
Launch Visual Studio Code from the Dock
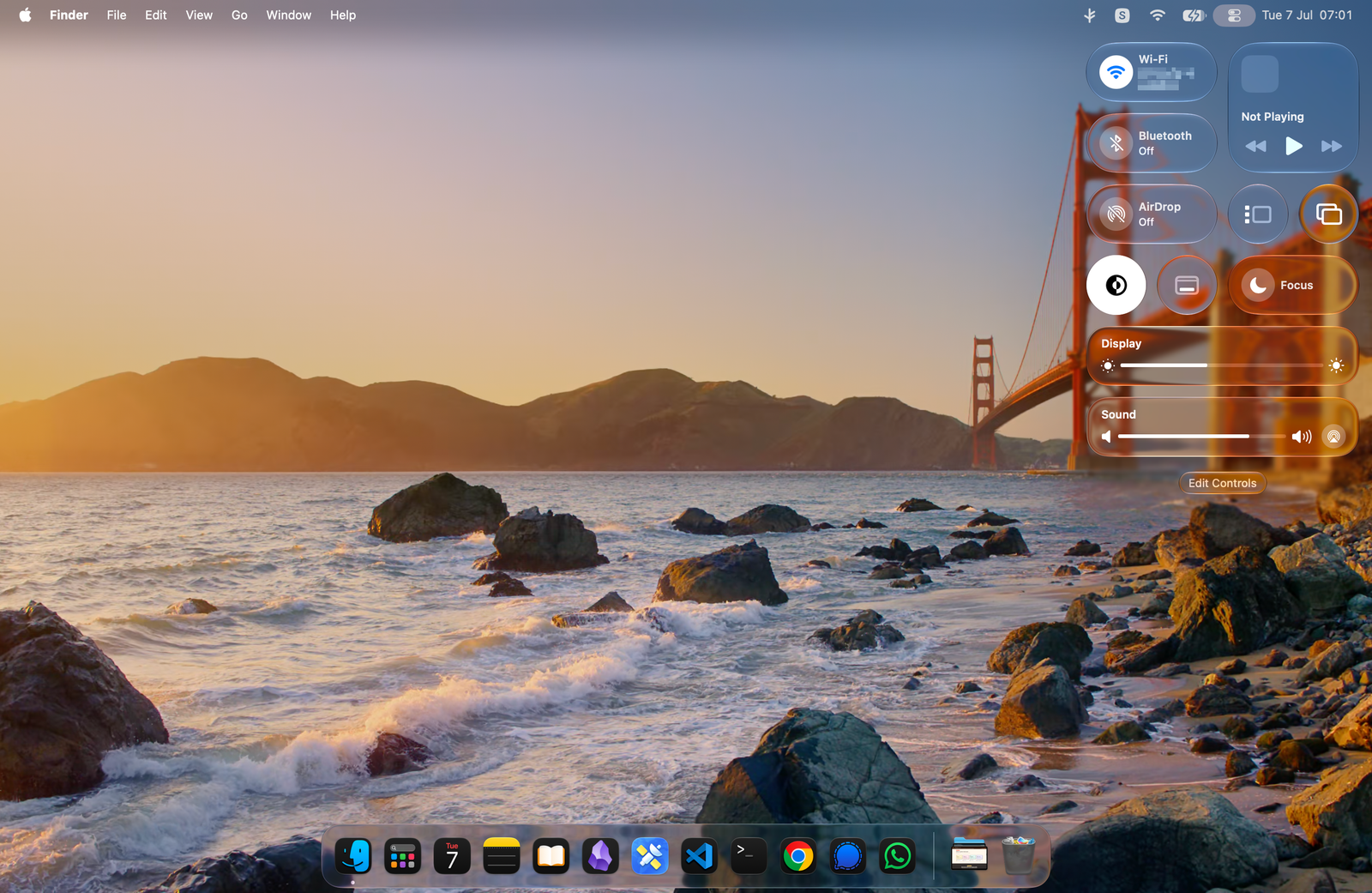point(700,856)
